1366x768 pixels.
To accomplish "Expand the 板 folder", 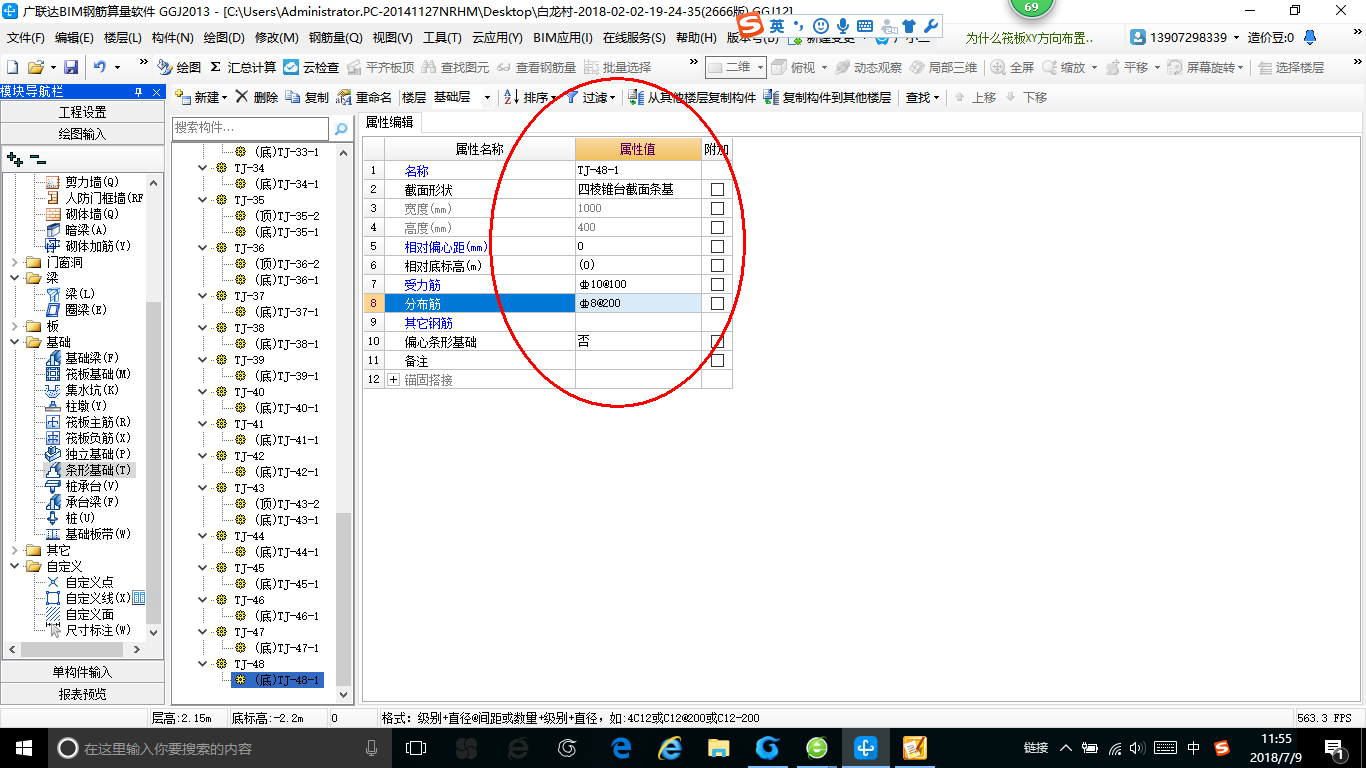I will pyautogui.click(x=14, y=326).
